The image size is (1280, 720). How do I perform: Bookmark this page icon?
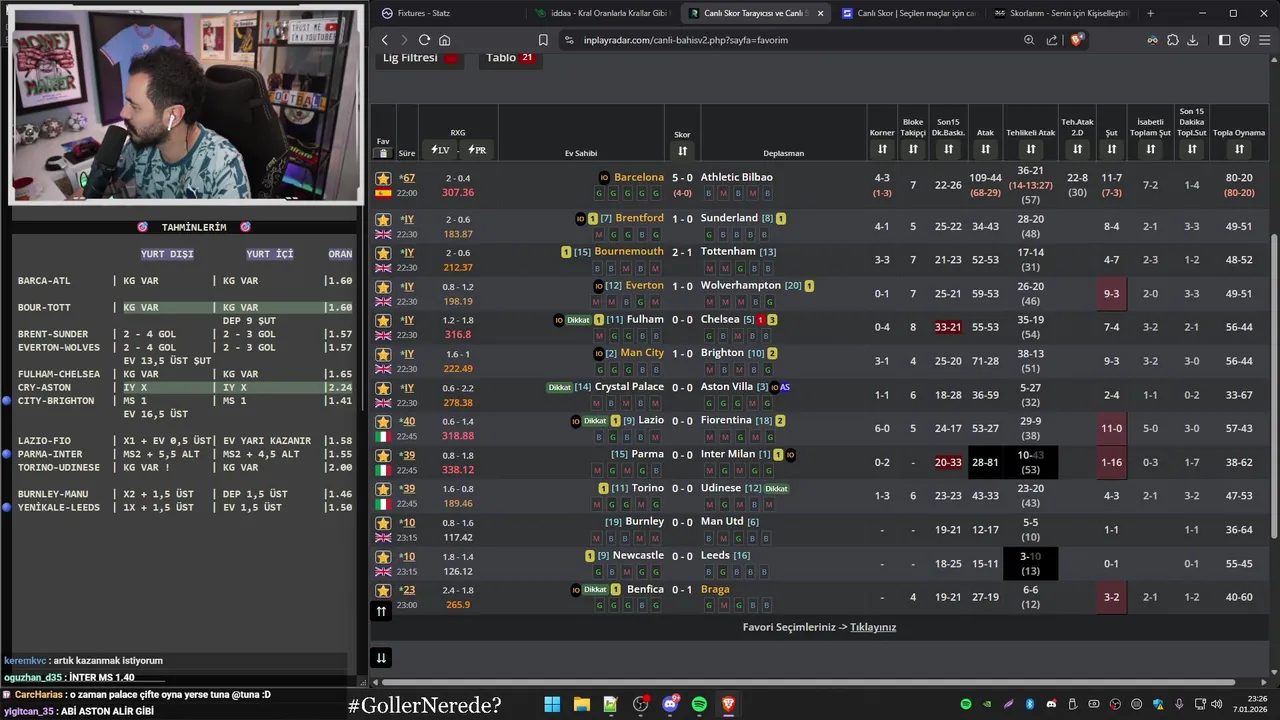click(x=543, y=40)
